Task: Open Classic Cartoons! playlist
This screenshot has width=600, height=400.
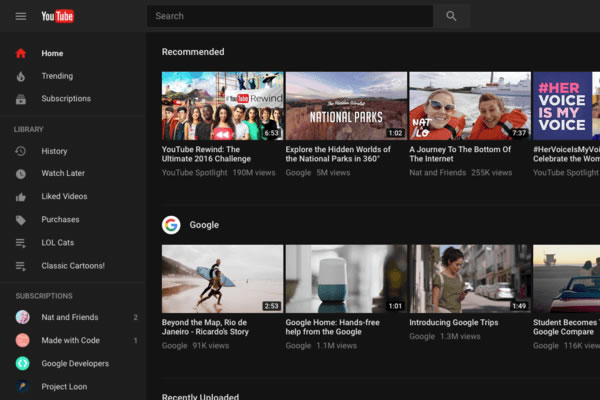Action: pyautogui.click(x=73, y=266)
